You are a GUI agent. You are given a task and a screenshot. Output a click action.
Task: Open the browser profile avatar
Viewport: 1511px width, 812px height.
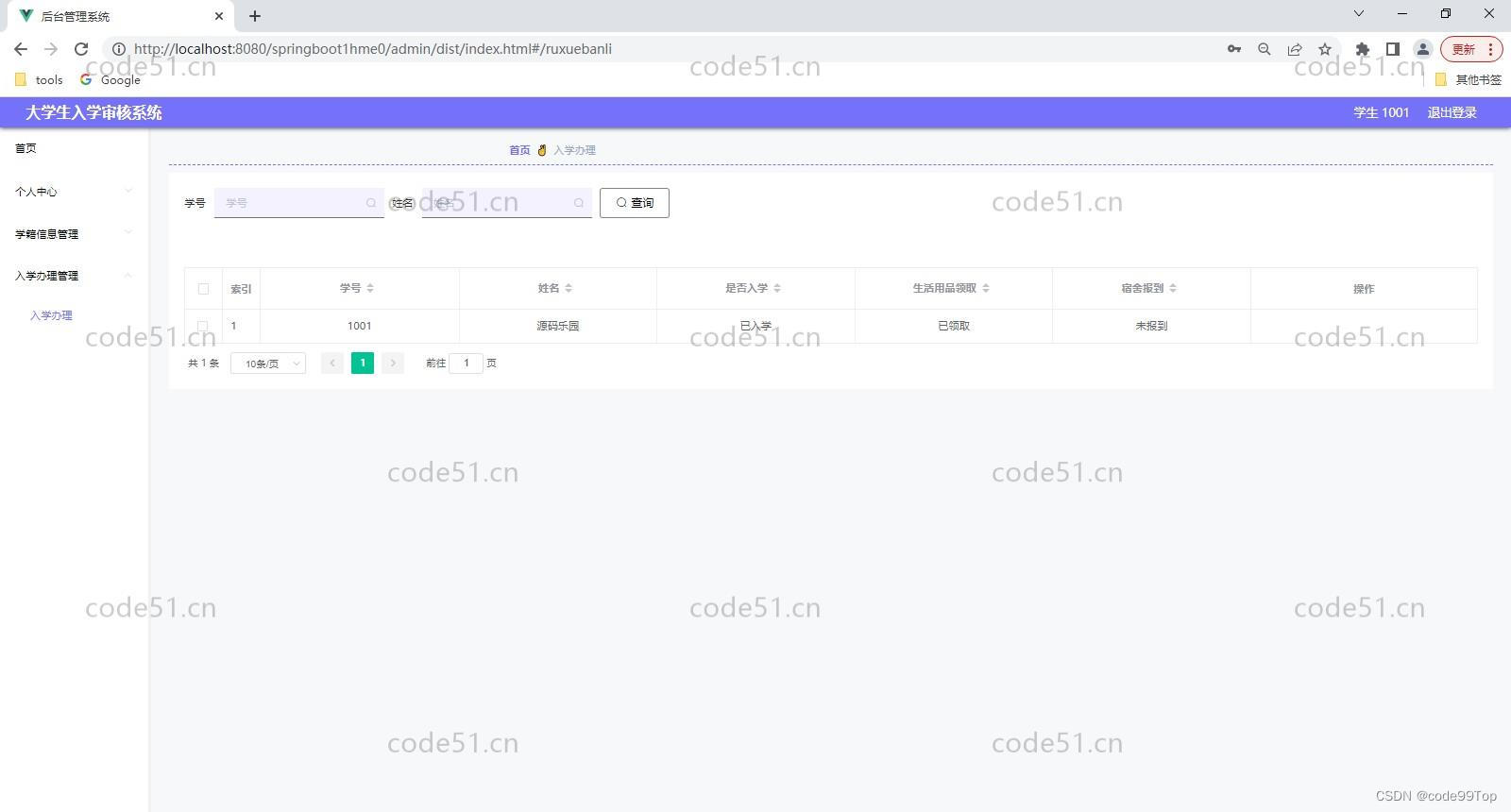coord(1423,49)
